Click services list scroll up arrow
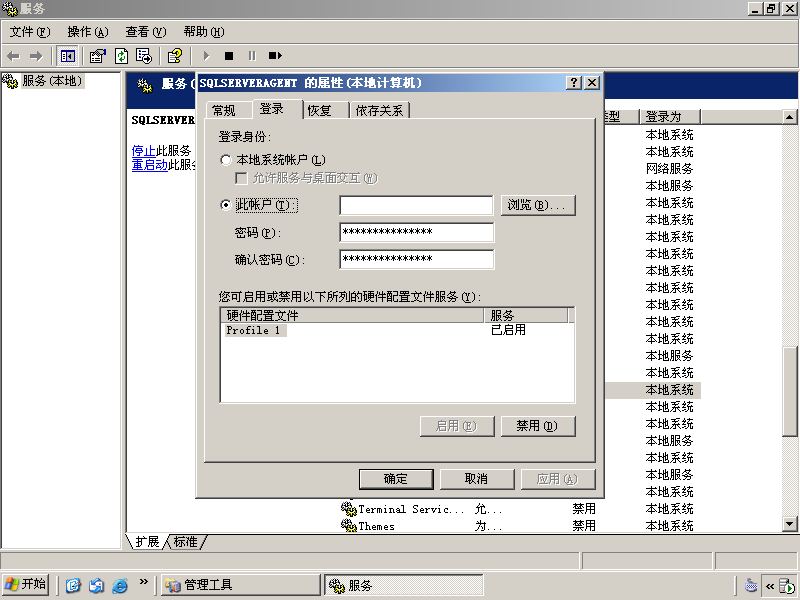Viewport: 800px width, 600px height. 790,117
